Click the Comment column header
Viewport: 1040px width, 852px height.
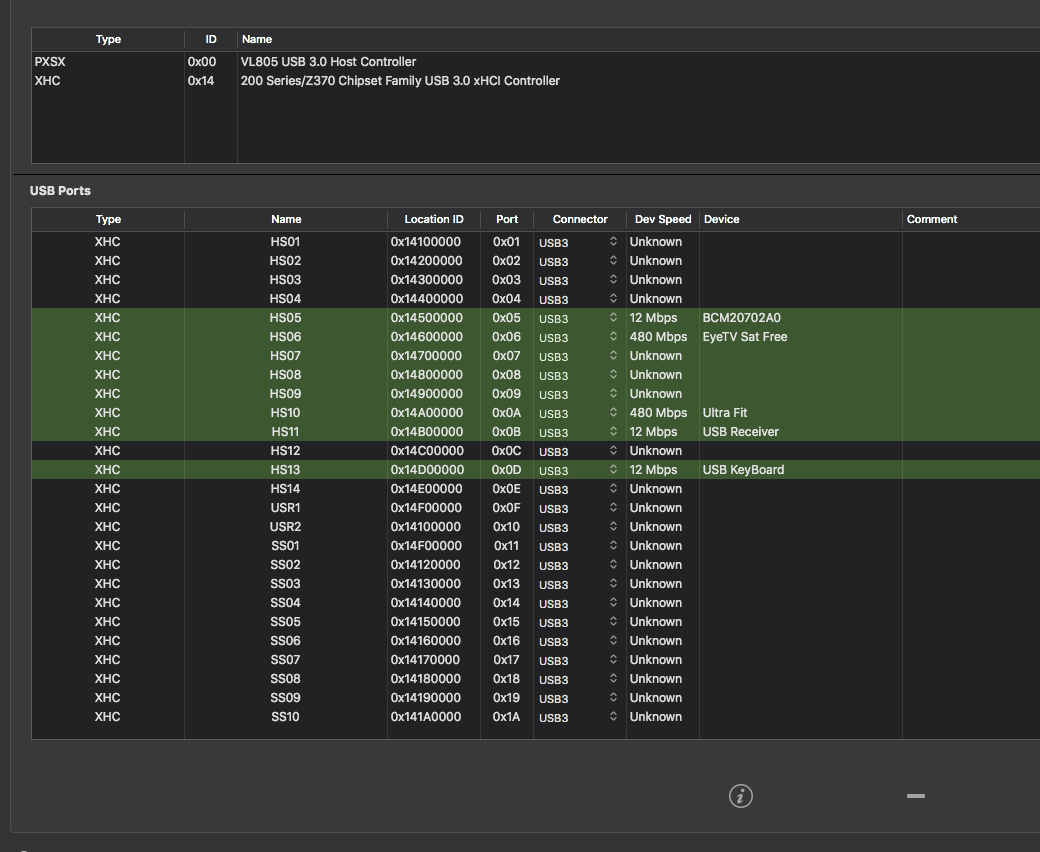click(932, 219)
